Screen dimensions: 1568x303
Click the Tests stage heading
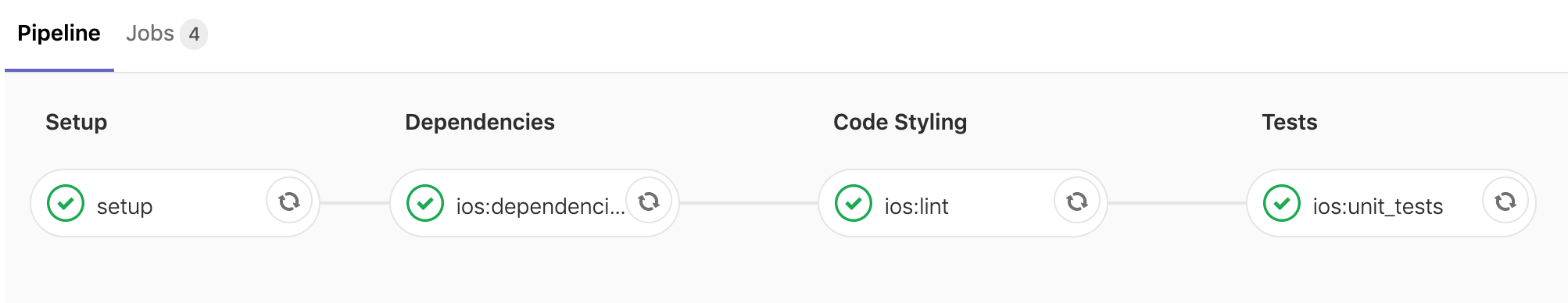pos(1289,123)
